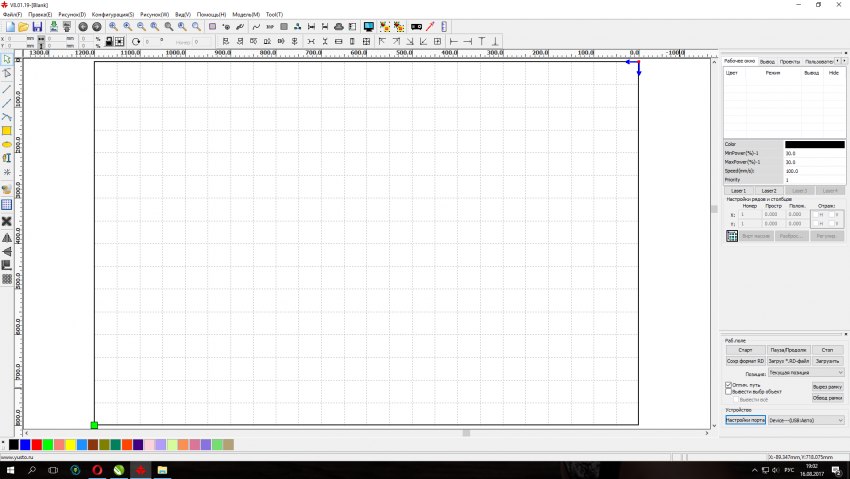
Task: Open the 'Позиция' dropdown list
Action: click(805, 372)
